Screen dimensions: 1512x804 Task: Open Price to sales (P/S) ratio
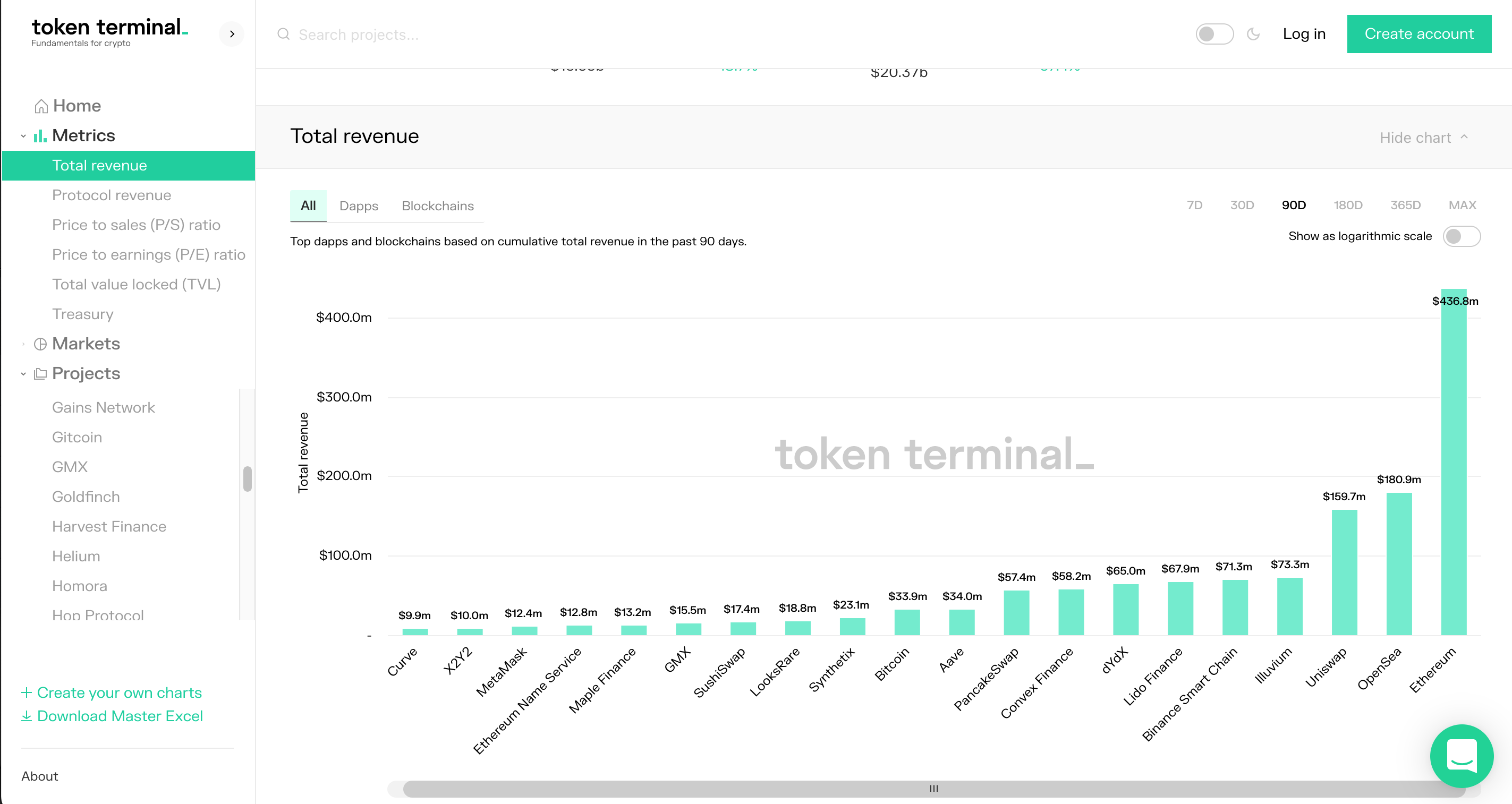point(136,225)
